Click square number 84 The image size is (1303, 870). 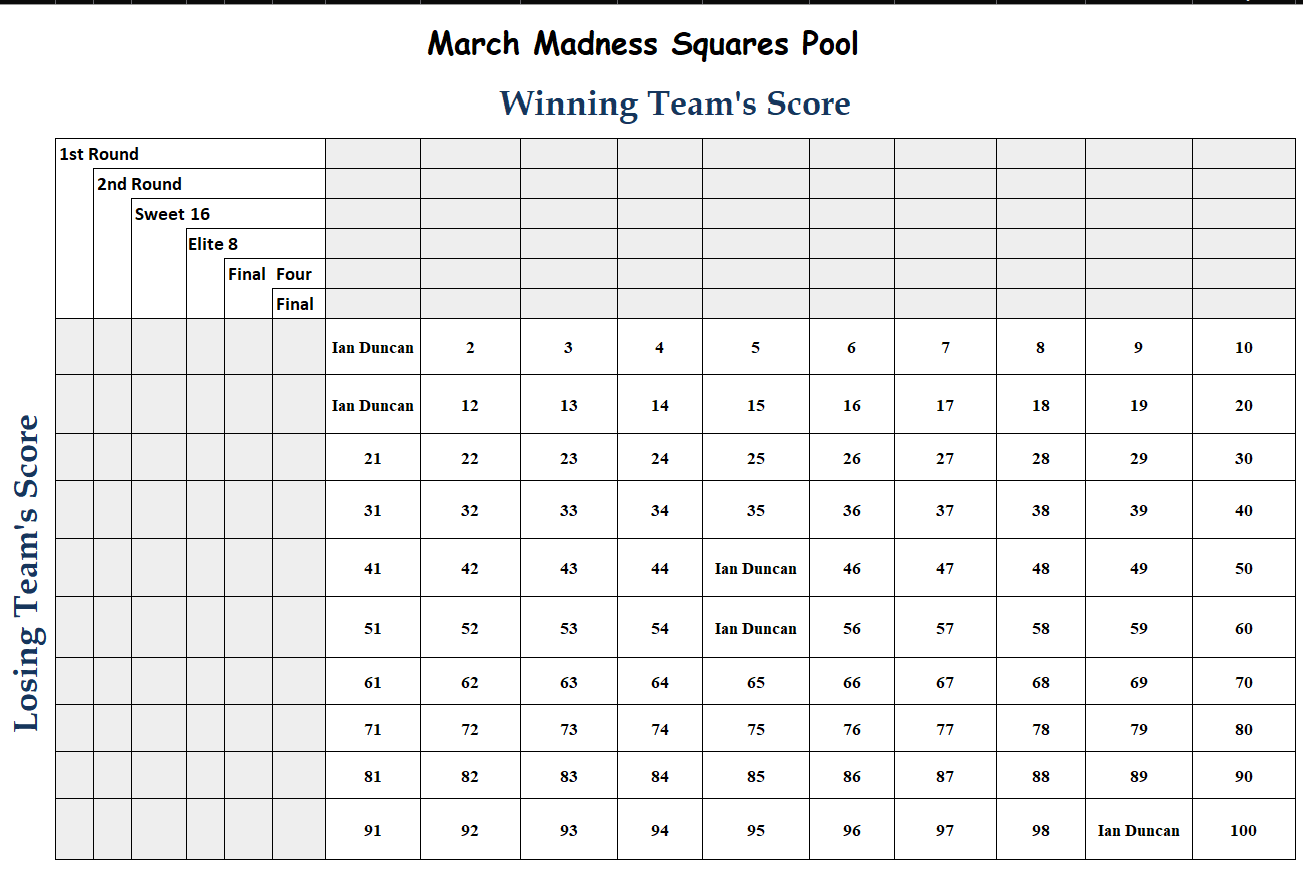pos(659,777)
